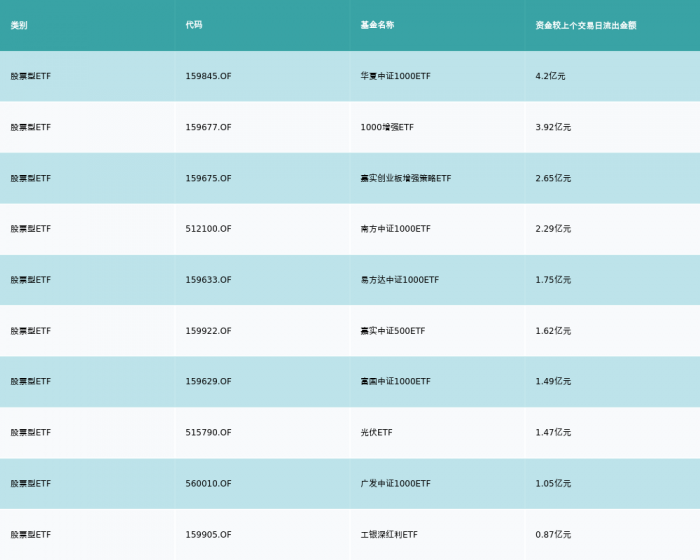Image resolution: width=700 pixels, height=560 pixels.
Task: Click the 4.2亿元 outflow value
Action: pyautogui.click(x=550, y=76)
